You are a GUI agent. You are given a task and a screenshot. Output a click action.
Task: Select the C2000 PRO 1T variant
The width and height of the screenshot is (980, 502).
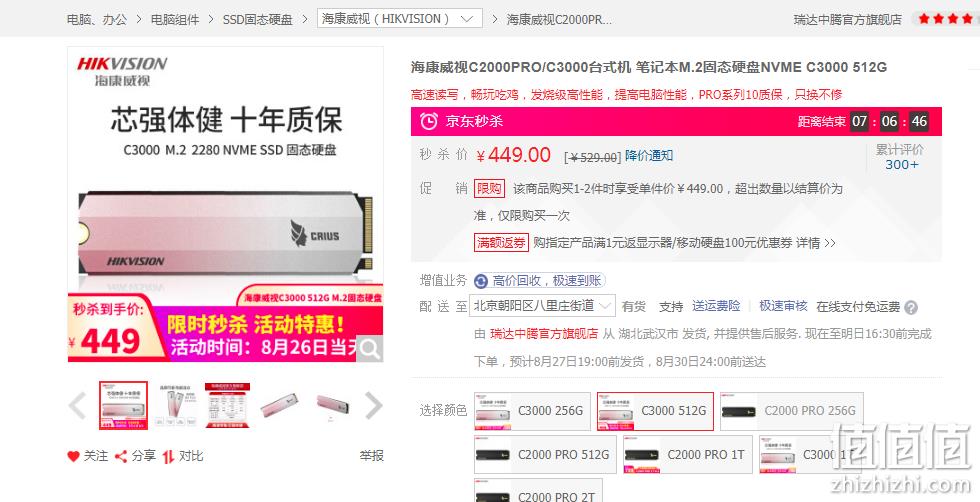pos(688,454)
